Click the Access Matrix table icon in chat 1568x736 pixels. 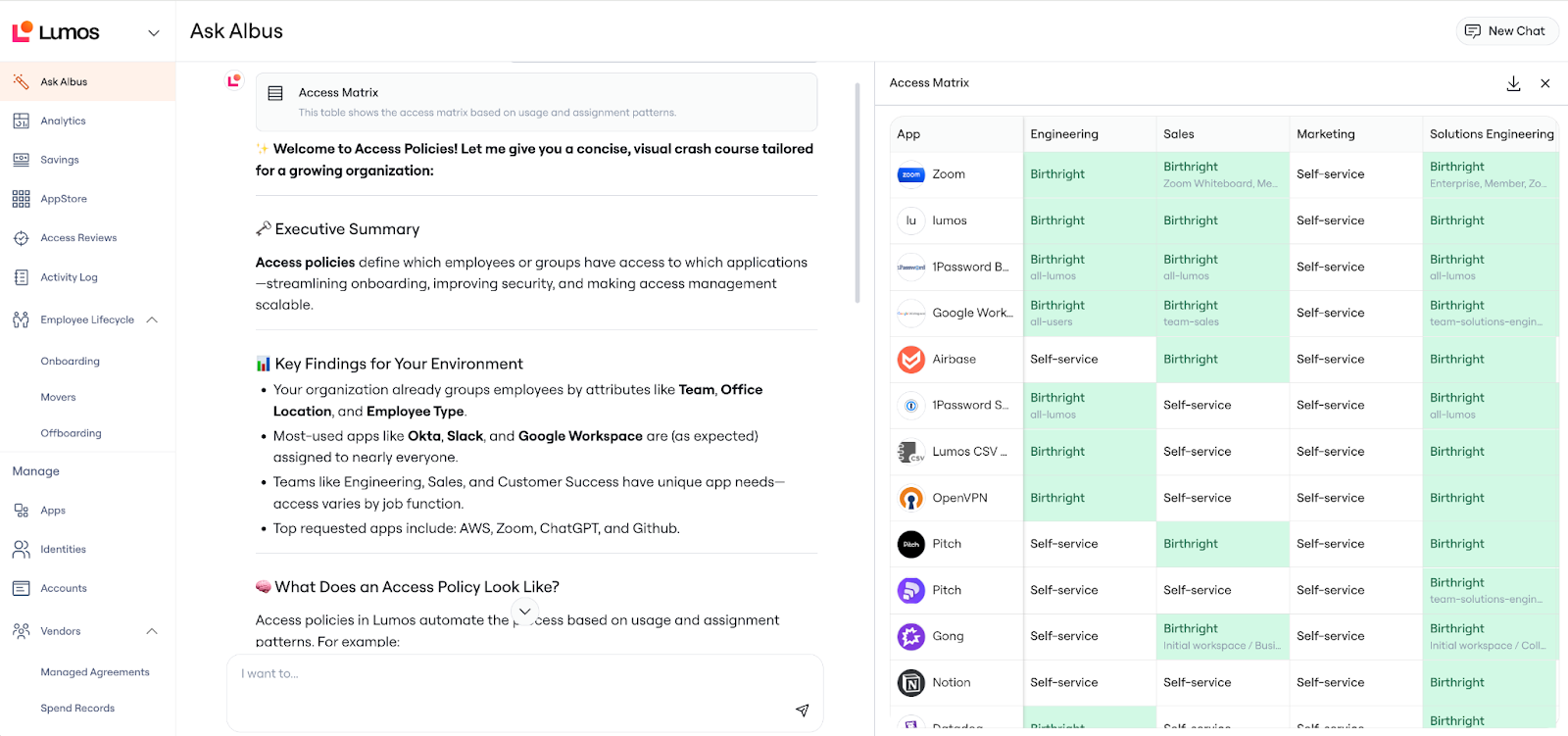(275, 93)
